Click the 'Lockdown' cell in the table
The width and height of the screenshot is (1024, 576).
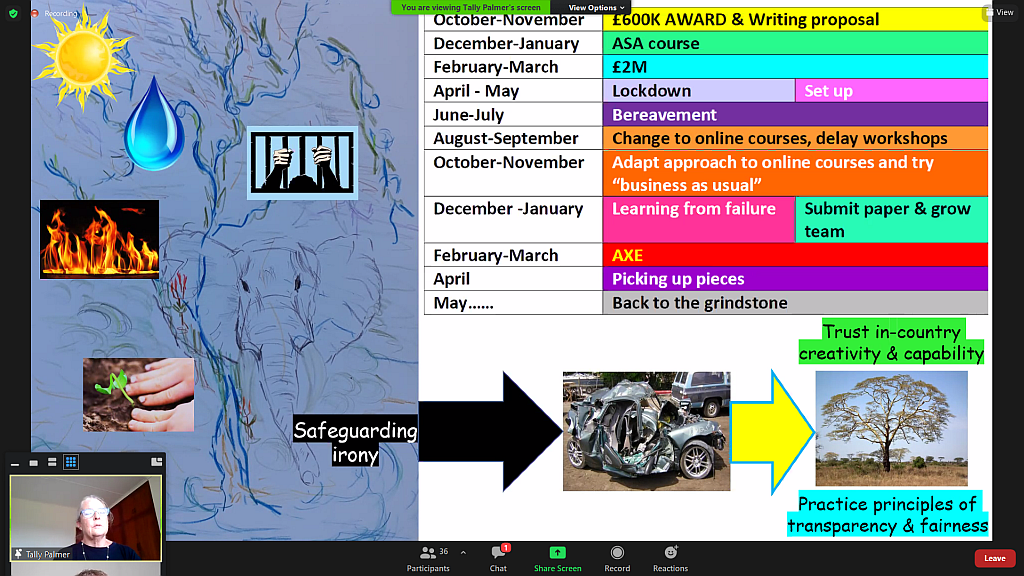699,91
